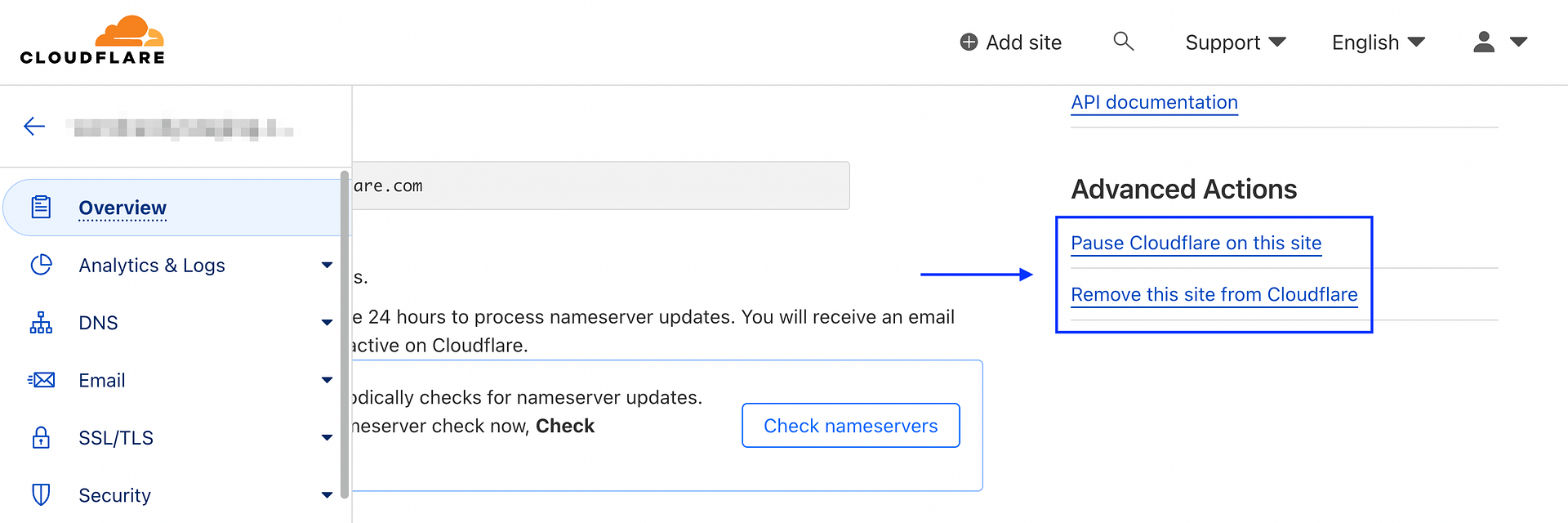Open the user account profile icon

click(1484, 42)
